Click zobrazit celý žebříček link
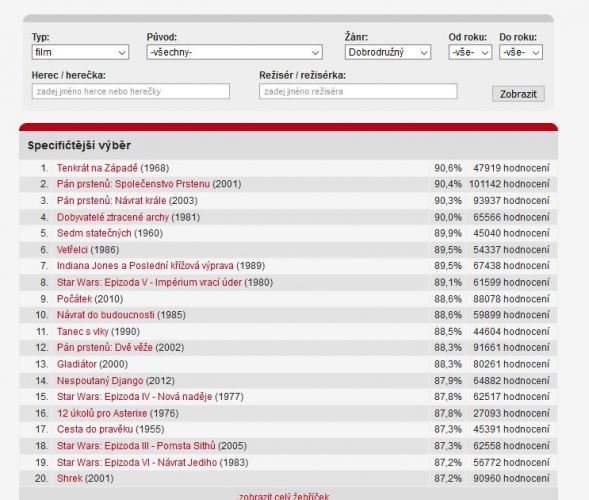 click(284, 496)
